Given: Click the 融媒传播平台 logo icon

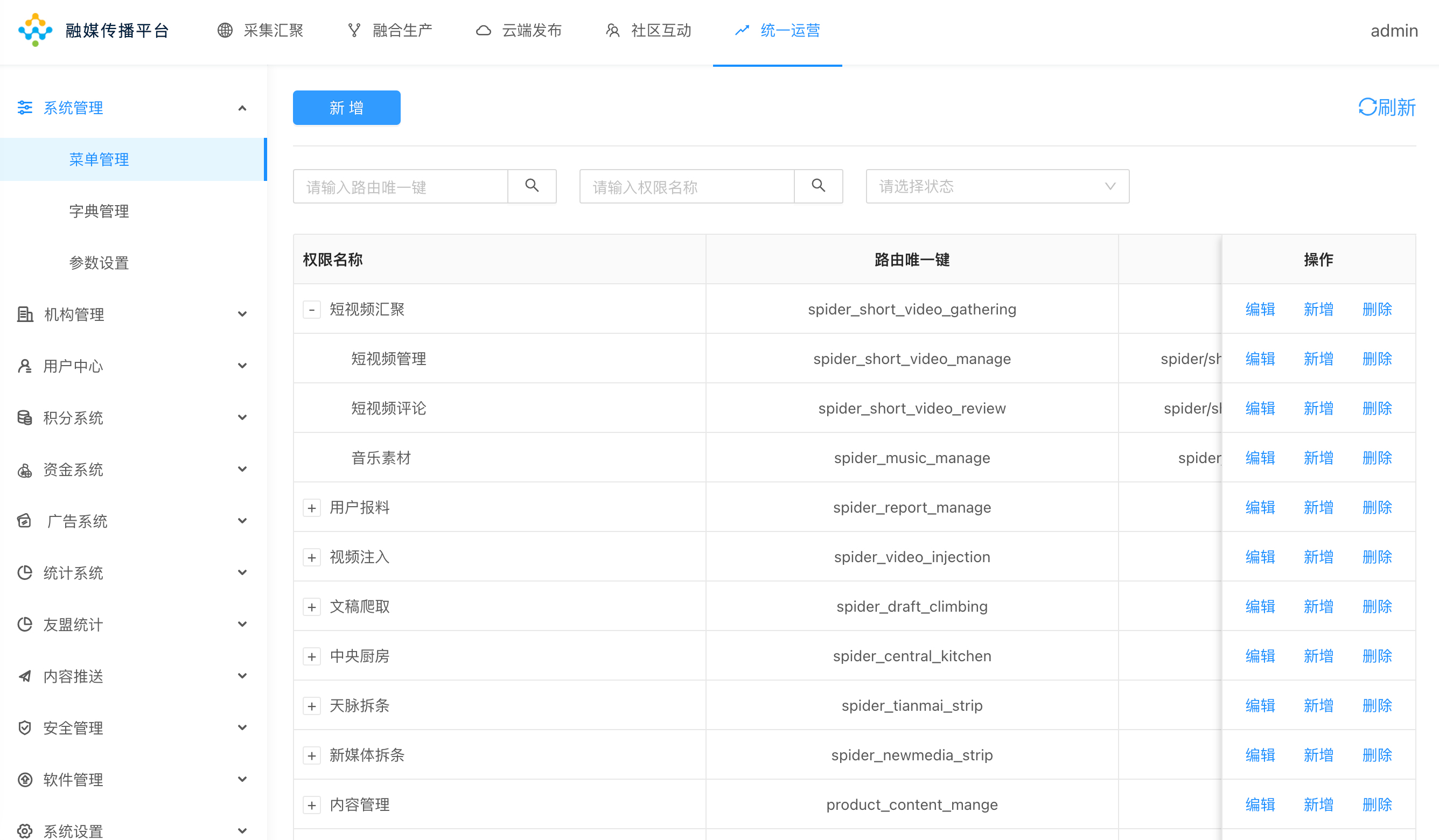Looking at the screenshot, I should tap(35, 30).
